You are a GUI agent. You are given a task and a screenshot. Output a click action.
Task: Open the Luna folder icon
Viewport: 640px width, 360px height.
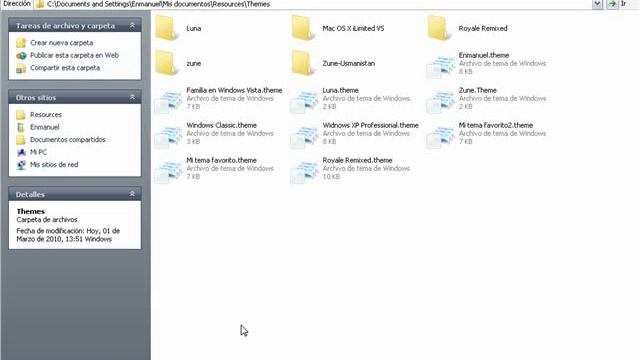pos(167,28)
